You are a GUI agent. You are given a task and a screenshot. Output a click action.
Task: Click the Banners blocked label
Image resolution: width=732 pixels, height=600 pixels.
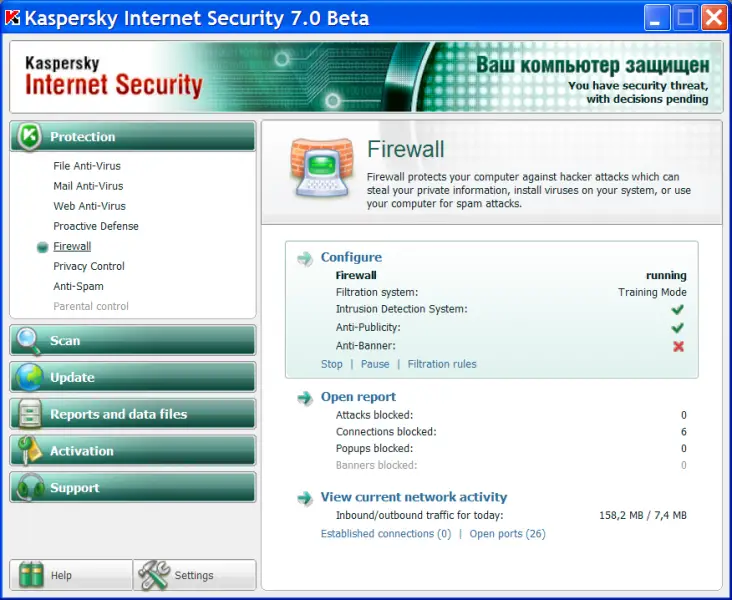pyautogui.click(x=376, y=465)
